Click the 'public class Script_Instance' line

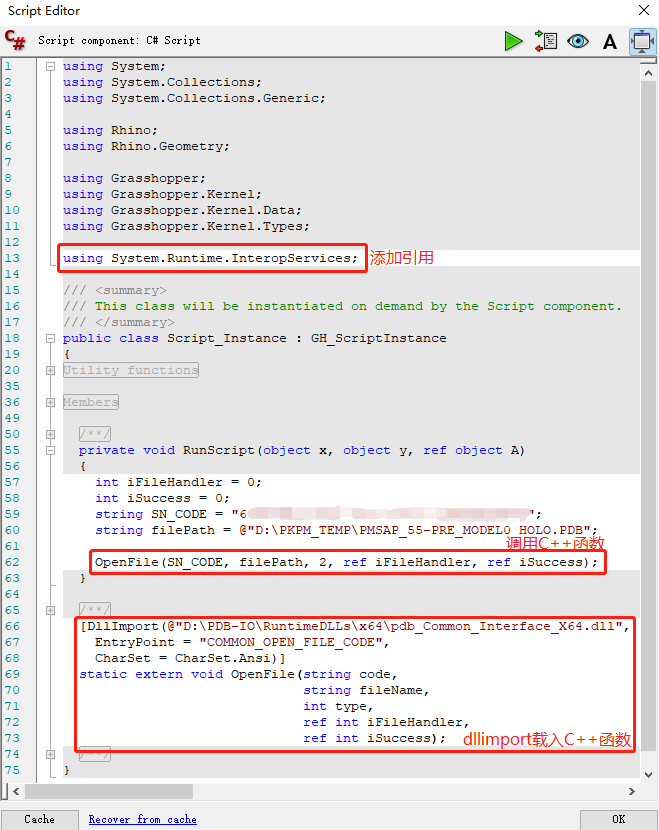coord(255,338)
